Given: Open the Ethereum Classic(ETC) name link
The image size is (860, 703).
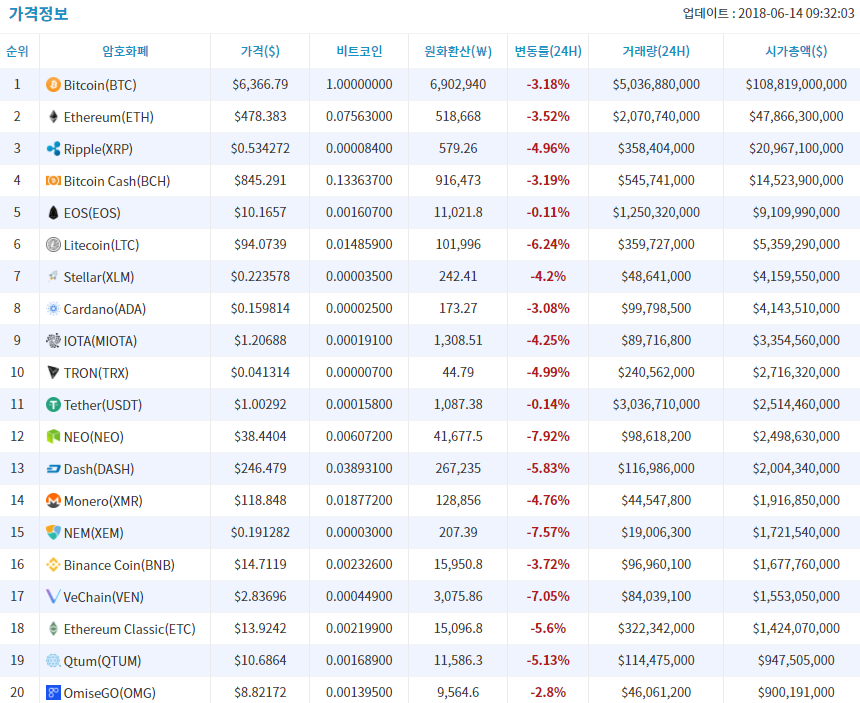Looking at the screenshot, I should [x=129, y=629].
